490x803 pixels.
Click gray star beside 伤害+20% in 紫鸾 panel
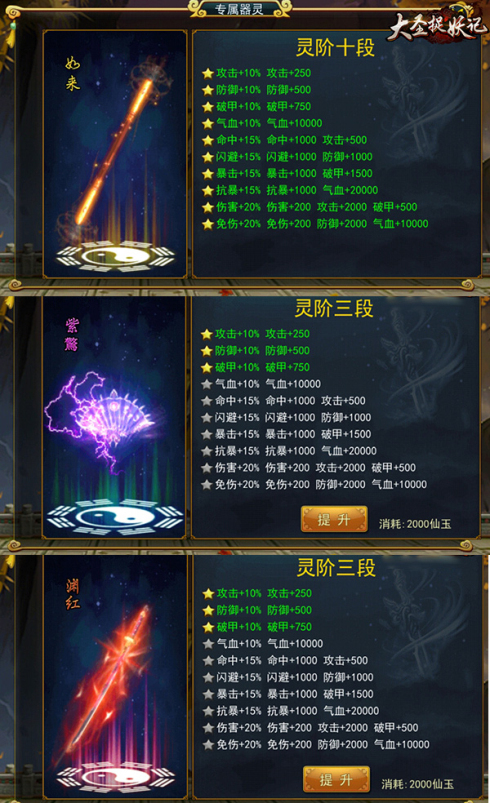(x=206, y=468)
